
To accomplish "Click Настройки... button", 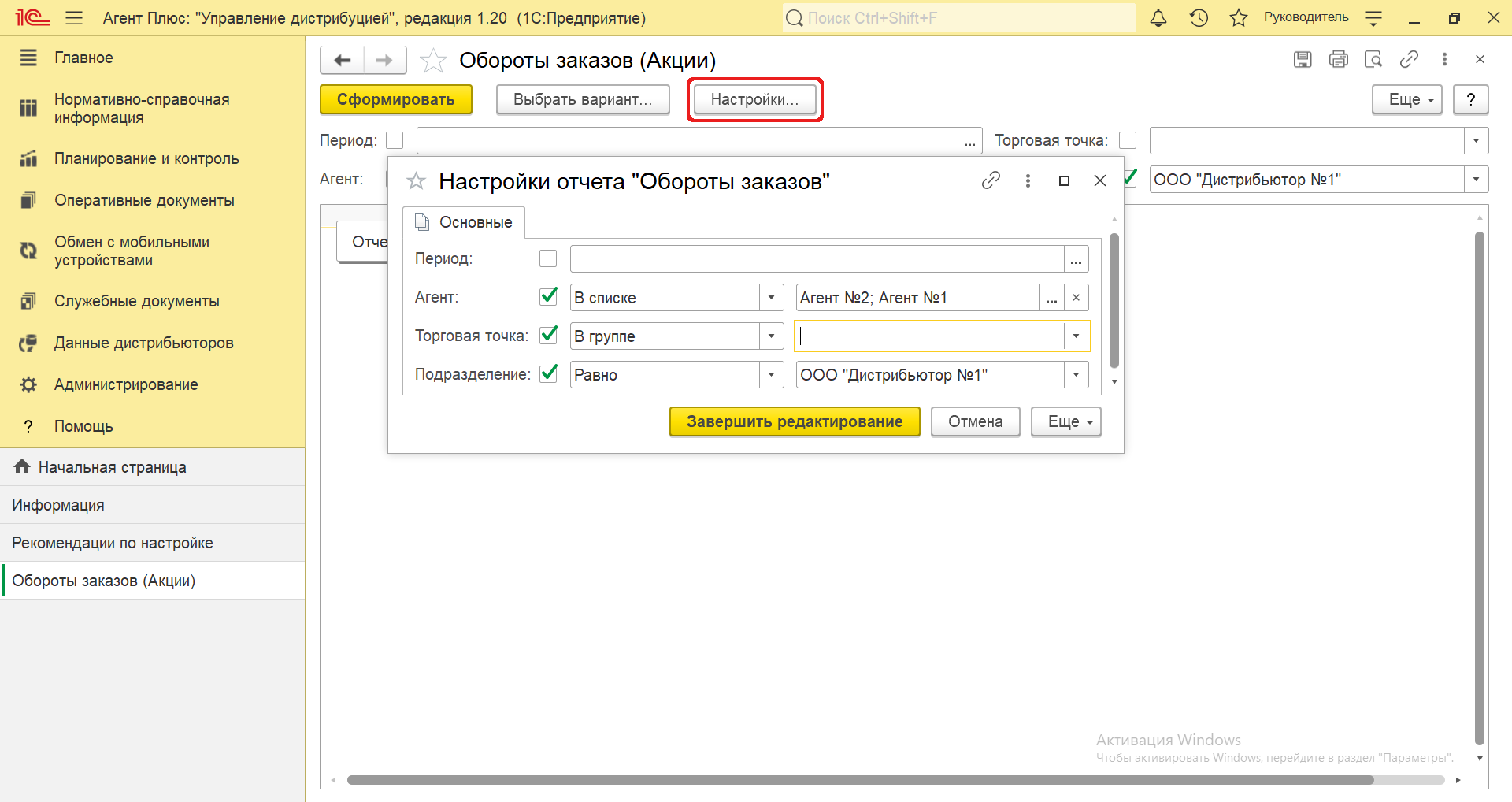I will coord(754,99).
